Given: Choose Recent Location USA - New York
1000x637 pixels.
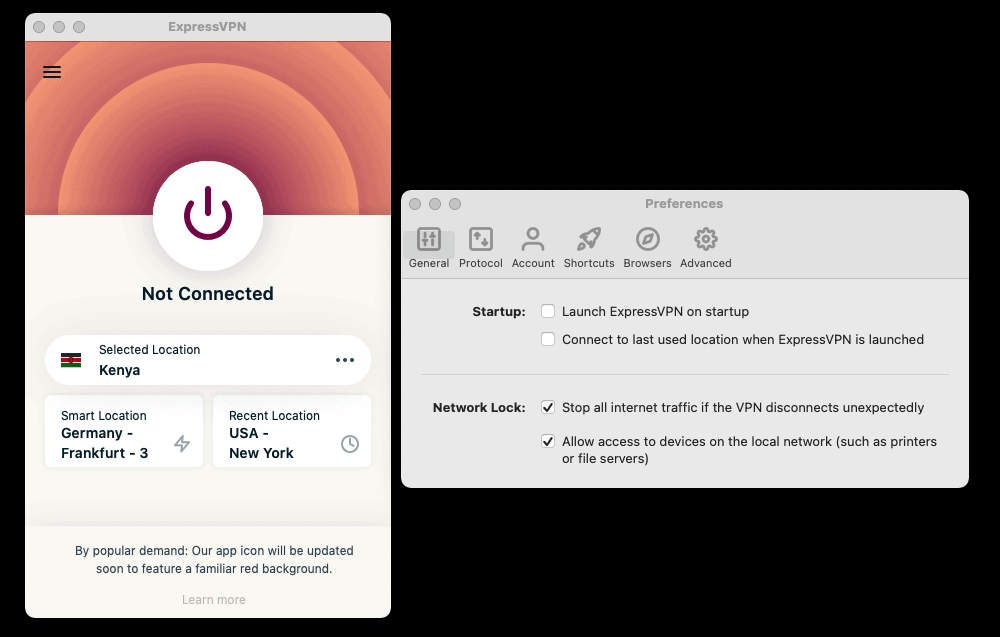Looking at the screenshot, I should 291,431.
